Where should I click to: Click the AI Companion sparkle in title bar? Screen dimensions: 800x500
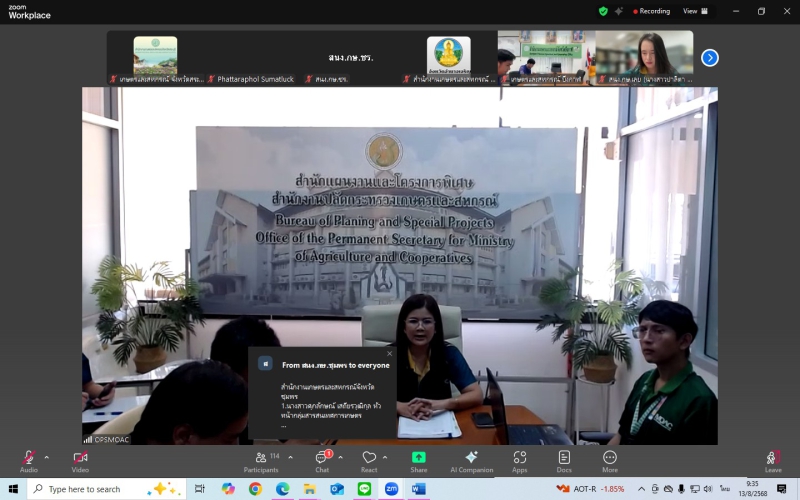coord(619,11)
